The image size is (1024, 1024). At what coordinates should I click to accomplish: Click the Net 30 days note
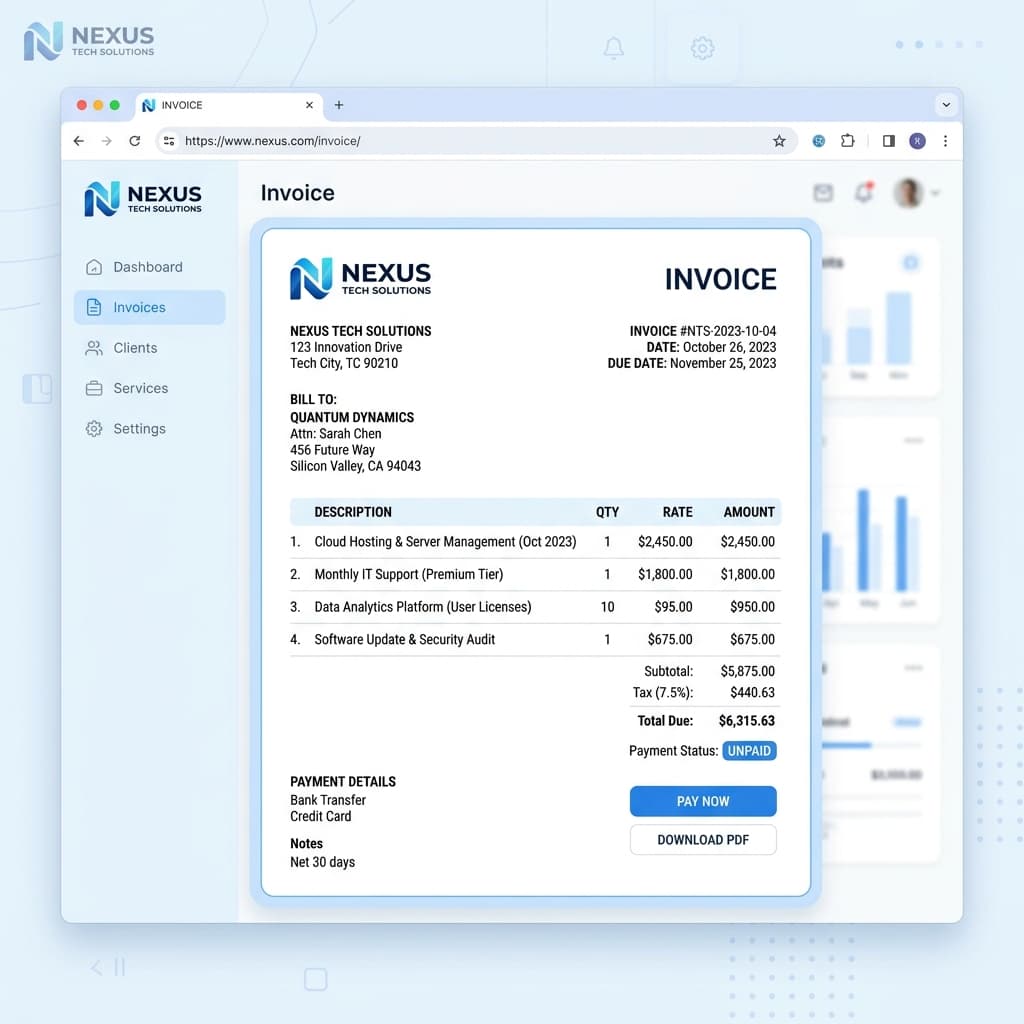point(323,862)
